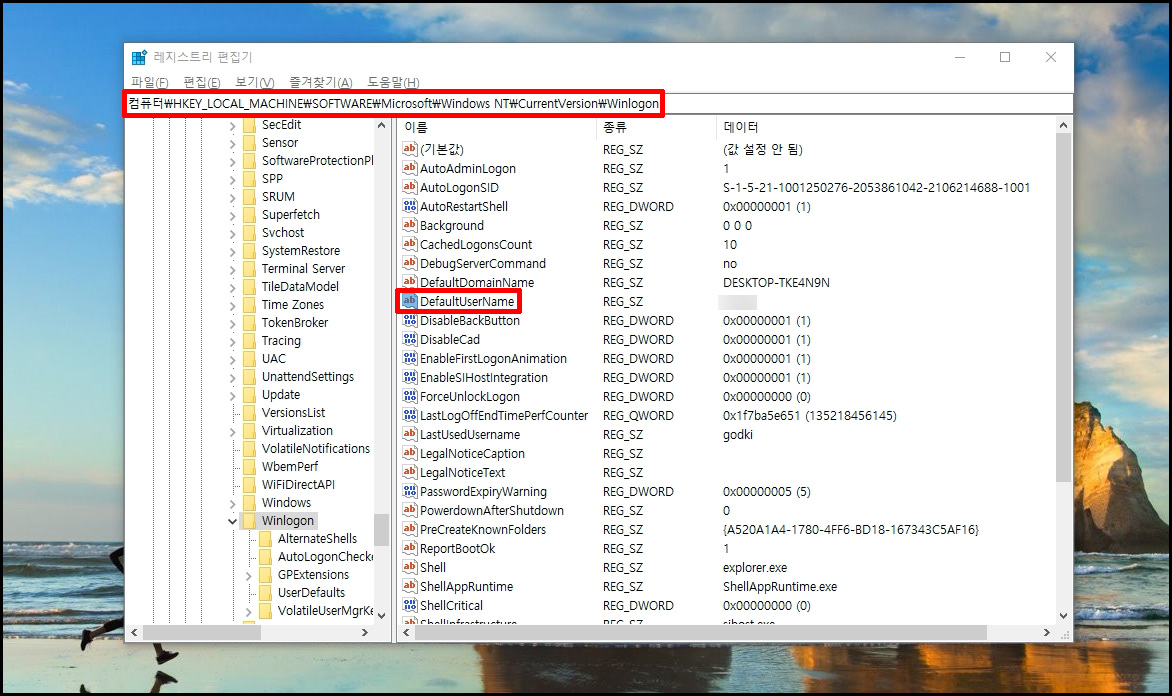Image resolution: width=1172 pixels, height=696 pixels.
Task: Expand the Sensor key
Action: click(232, 144)
